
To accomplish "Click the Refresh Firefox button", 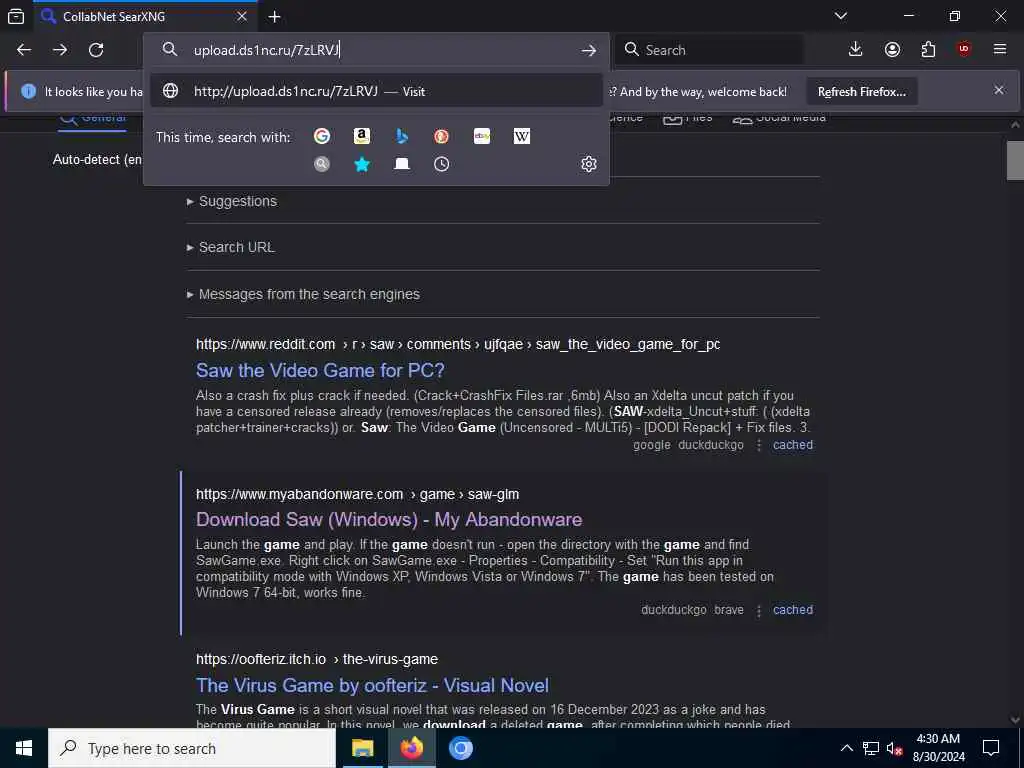I will pyautogui.click(x=862, y=91).
